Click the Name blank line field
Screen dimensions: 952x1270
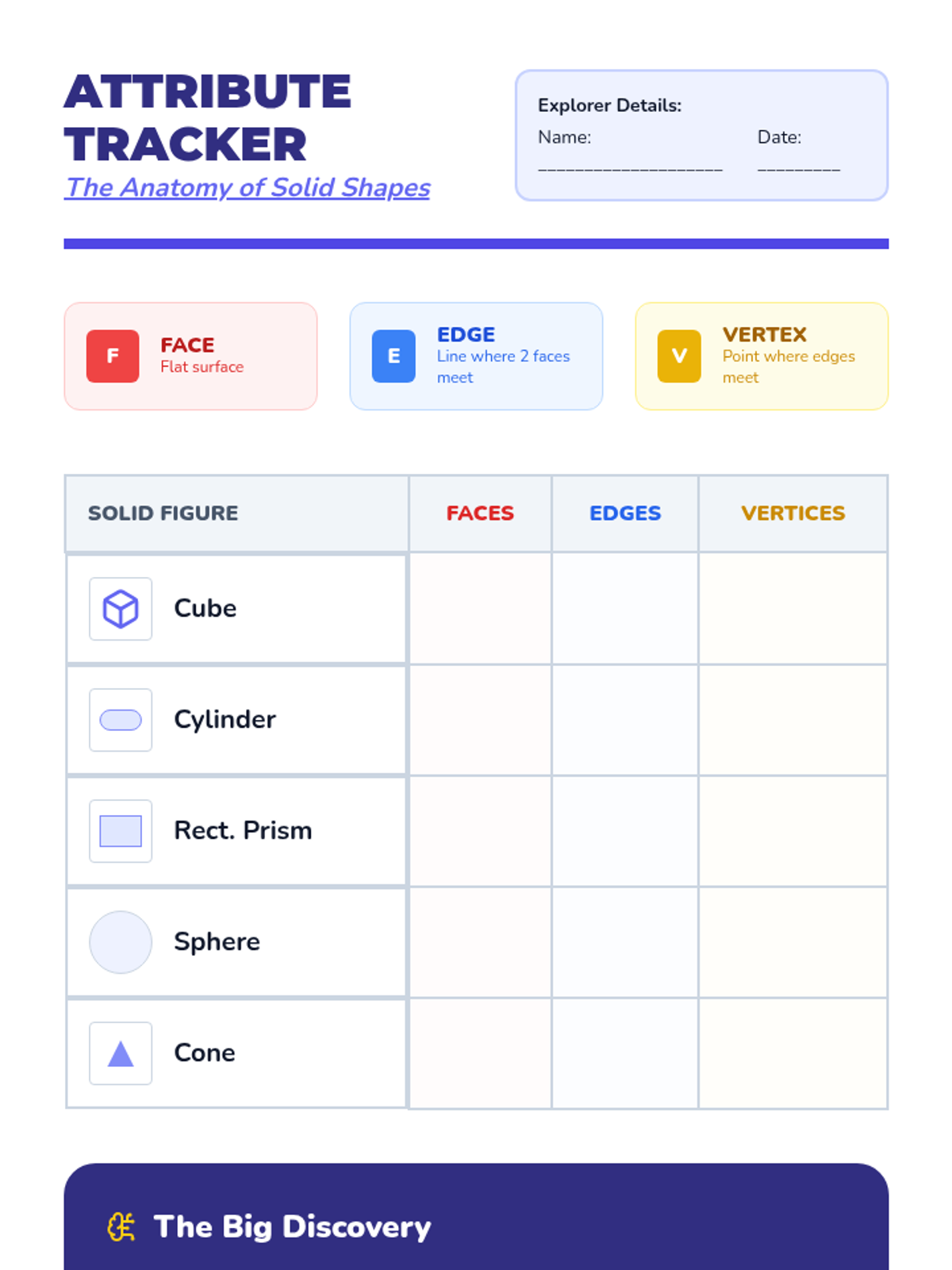point(630,167)
